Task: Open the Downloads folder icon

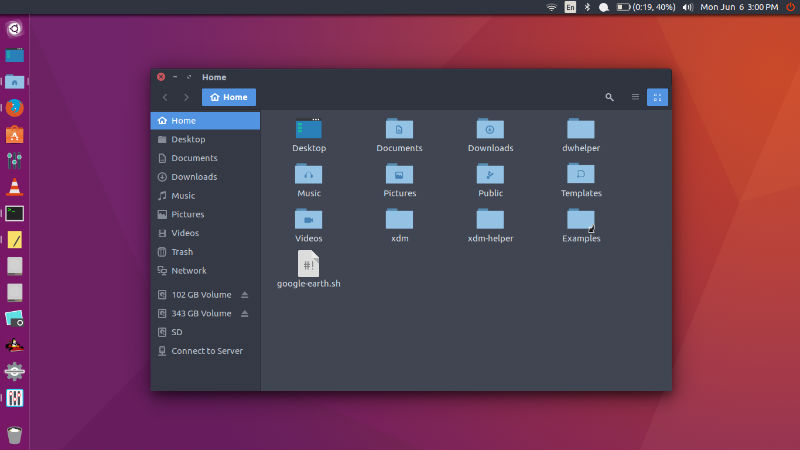Action: click(x=490, y=129)
